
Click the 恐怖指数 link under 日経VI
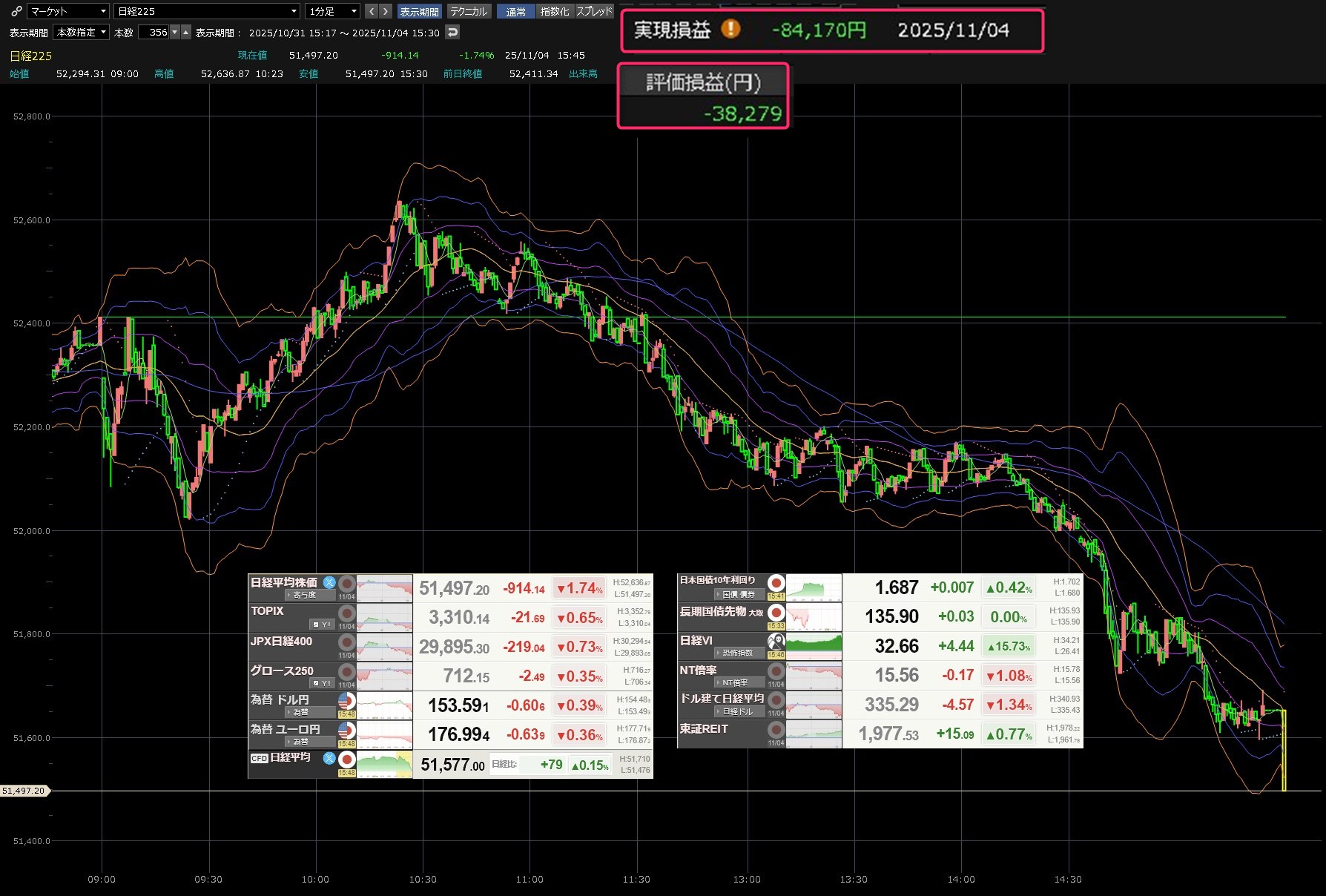point(736,653)
